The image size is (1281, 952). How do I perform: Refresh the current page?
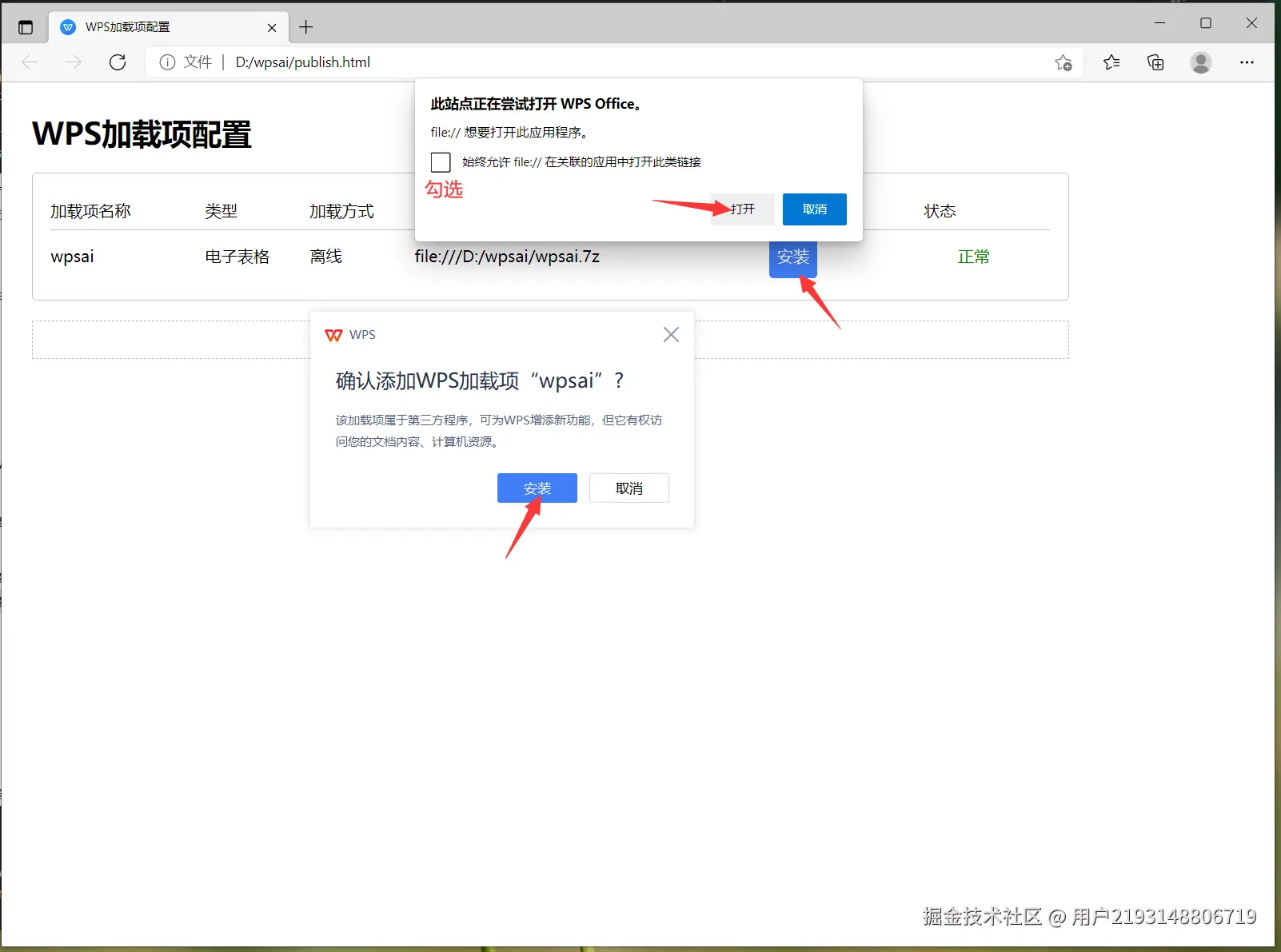click(x=118, y=62)
